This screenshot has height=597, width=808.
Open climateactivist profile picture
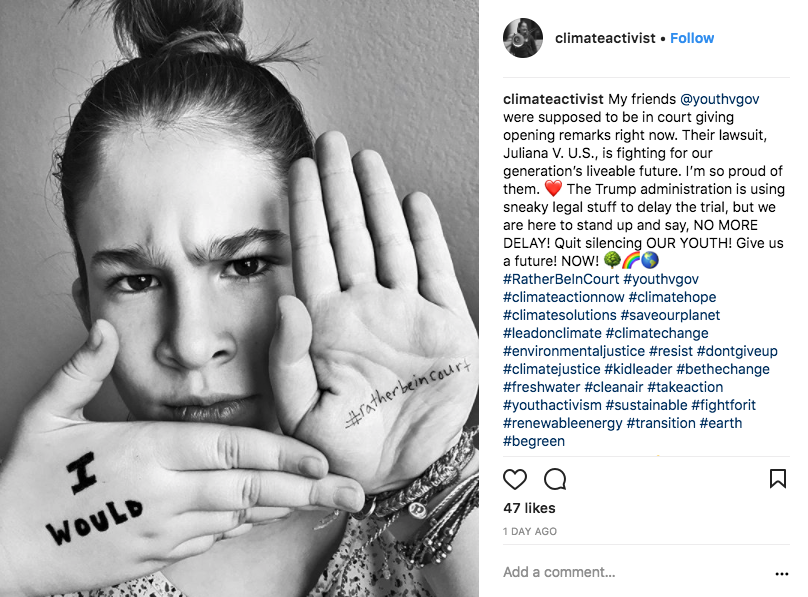[523, 38]
